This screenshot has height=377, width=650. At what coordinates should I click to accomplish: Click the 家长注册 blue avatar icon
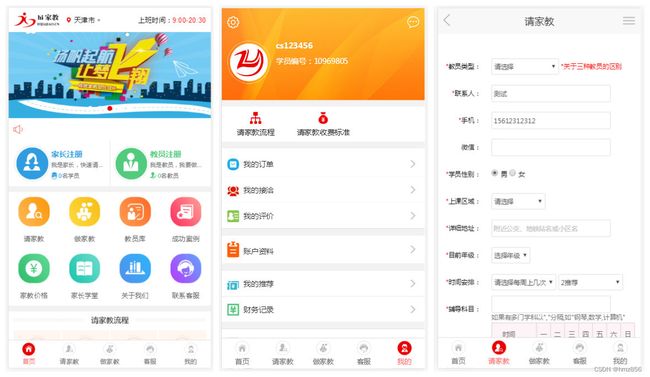[32, 163]
